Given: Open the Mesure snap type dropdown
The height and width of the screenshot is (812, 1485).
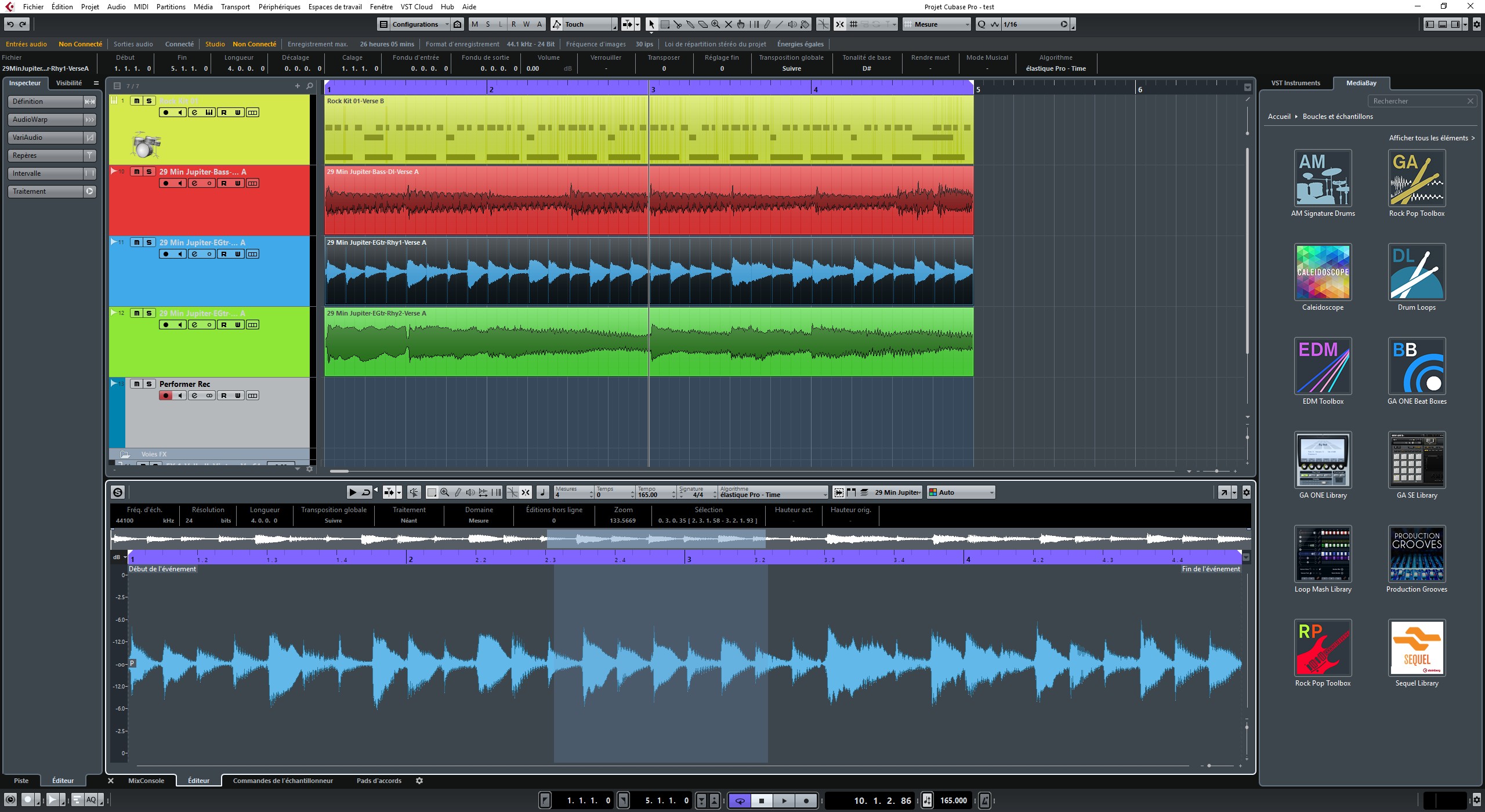Looking at the screenshot, I should [x=936, y=24].
